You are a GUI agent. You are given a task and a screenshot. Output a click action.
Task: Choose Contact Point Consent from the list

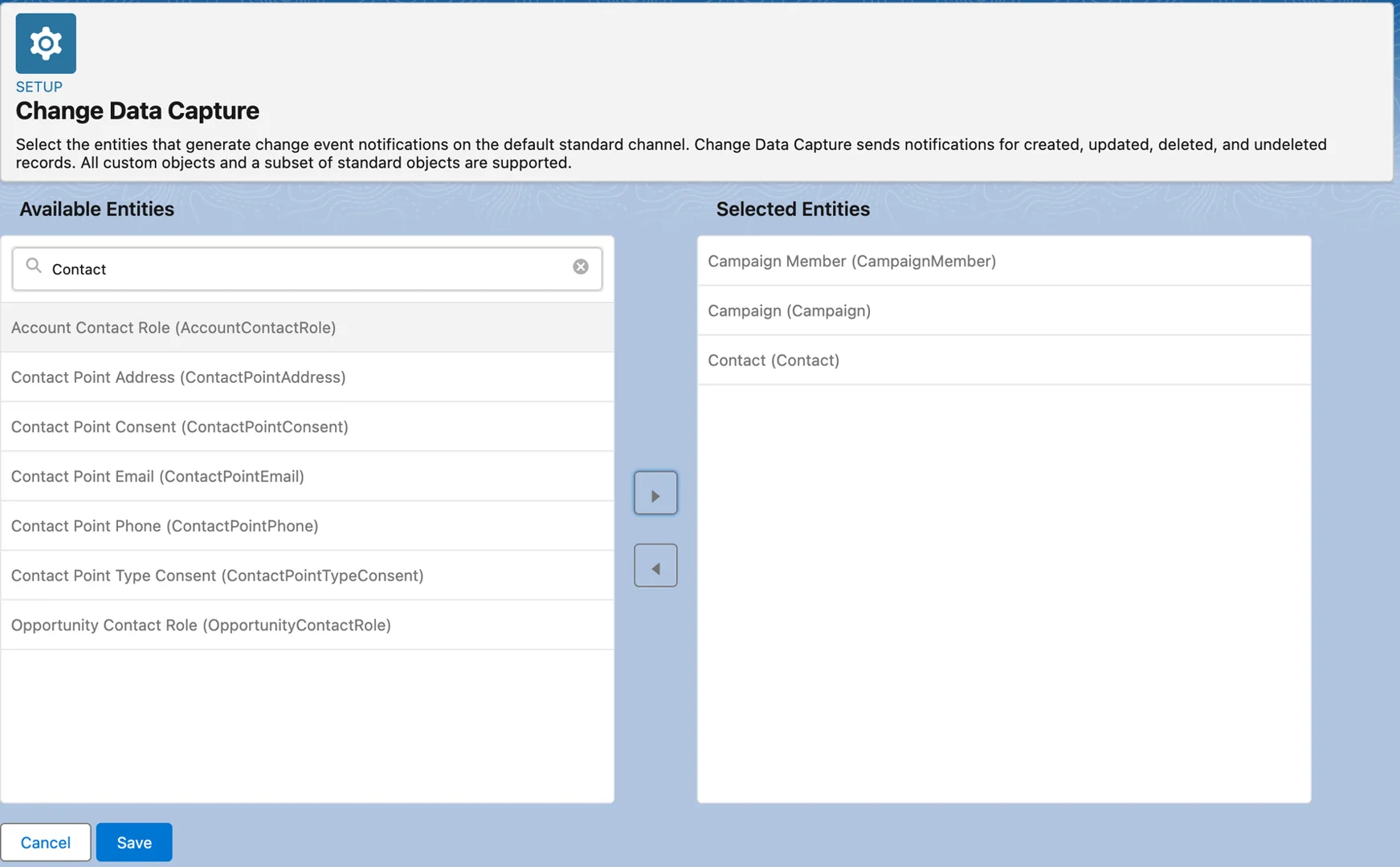179,426
